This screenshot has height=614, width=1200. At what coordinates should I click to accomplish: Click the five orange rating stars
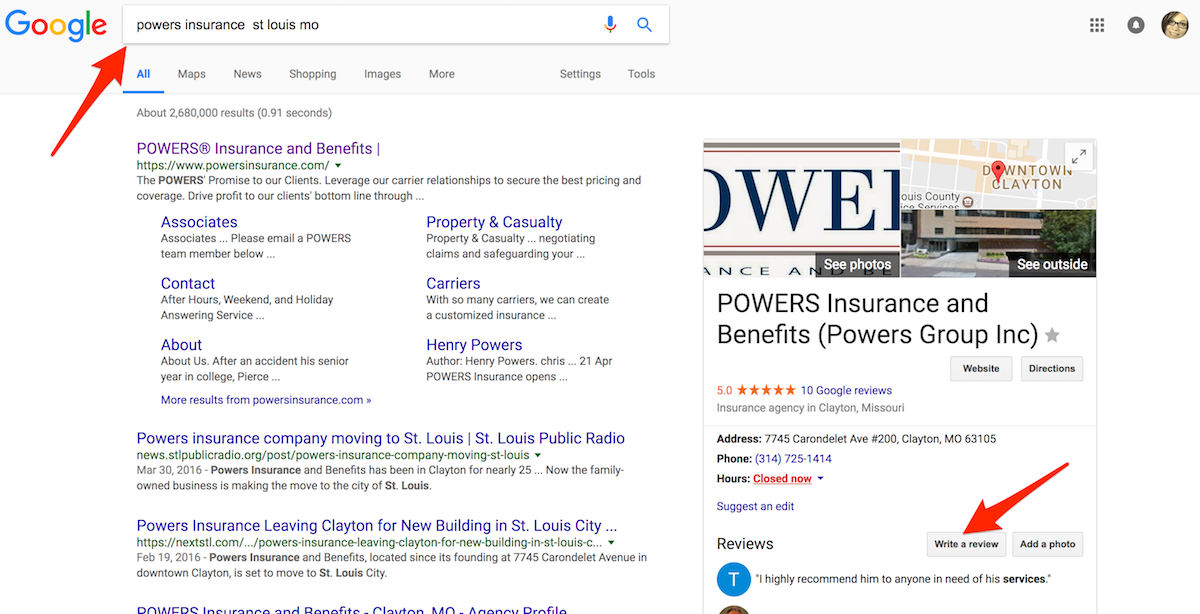click(x=766, y=390)
